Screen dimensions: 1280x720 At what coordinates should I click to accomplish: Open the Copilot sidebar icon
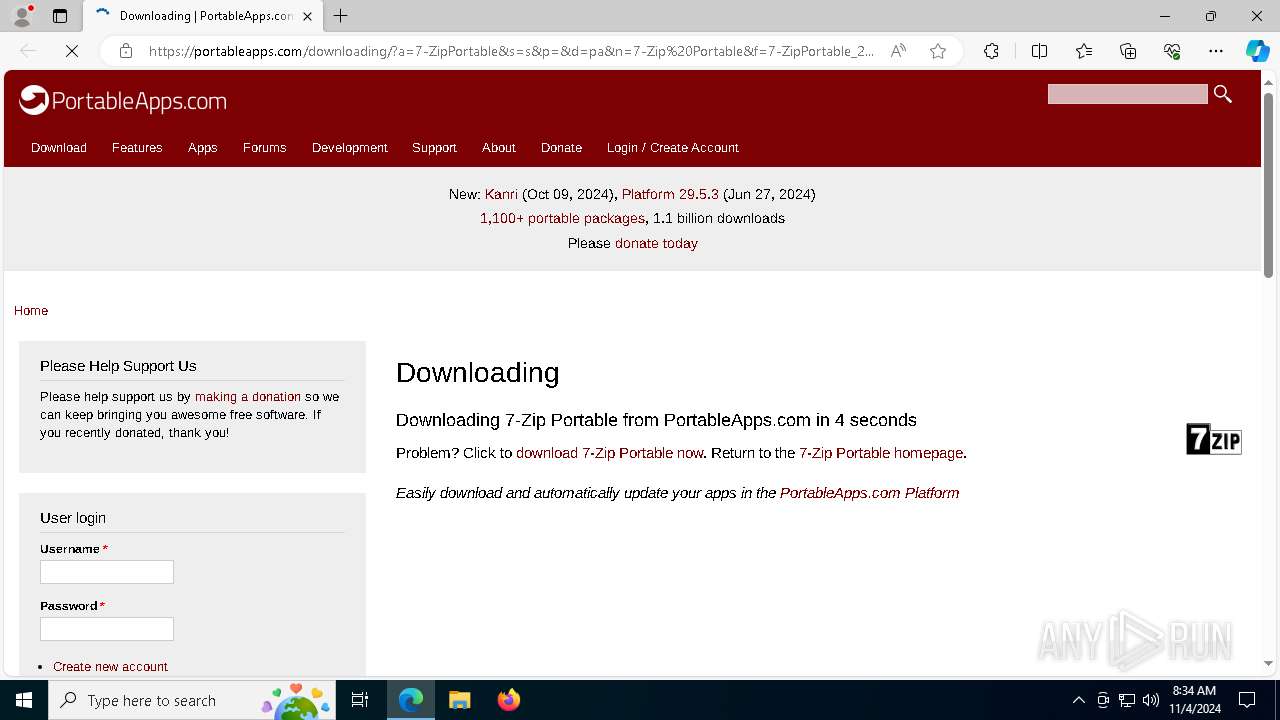[x=1257, y=51]
